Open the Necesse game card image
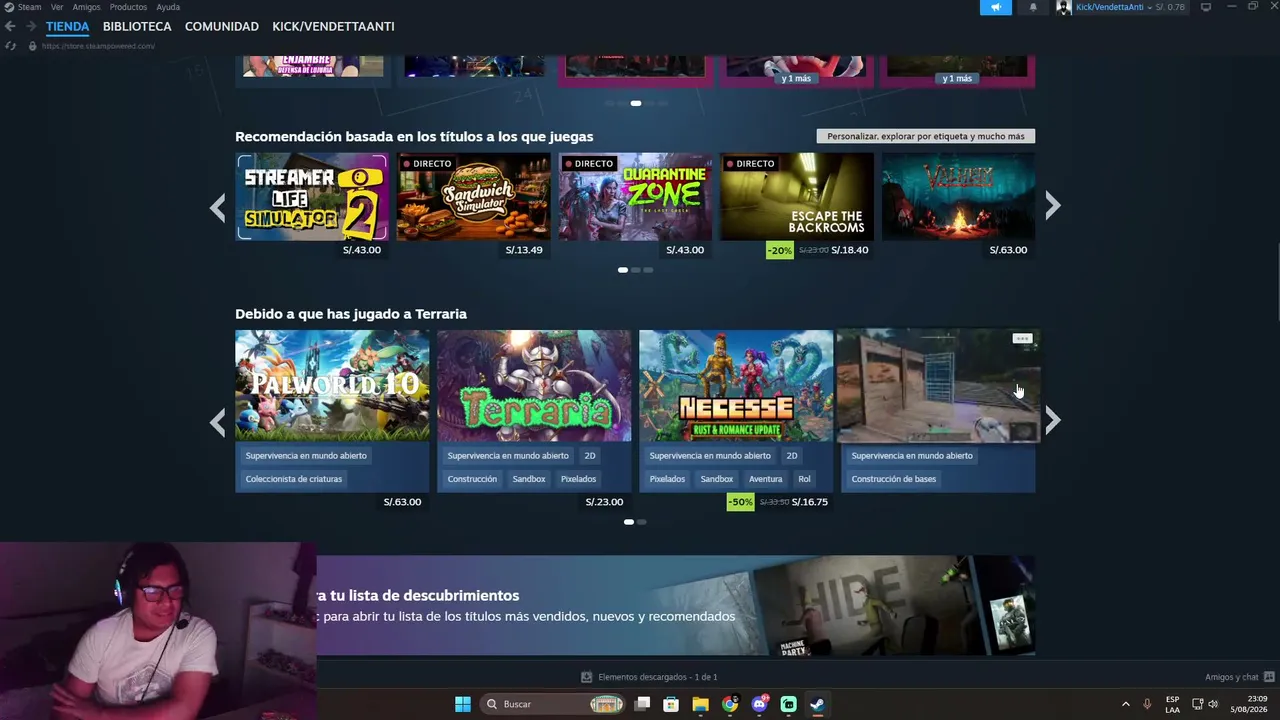 [736, 386]
